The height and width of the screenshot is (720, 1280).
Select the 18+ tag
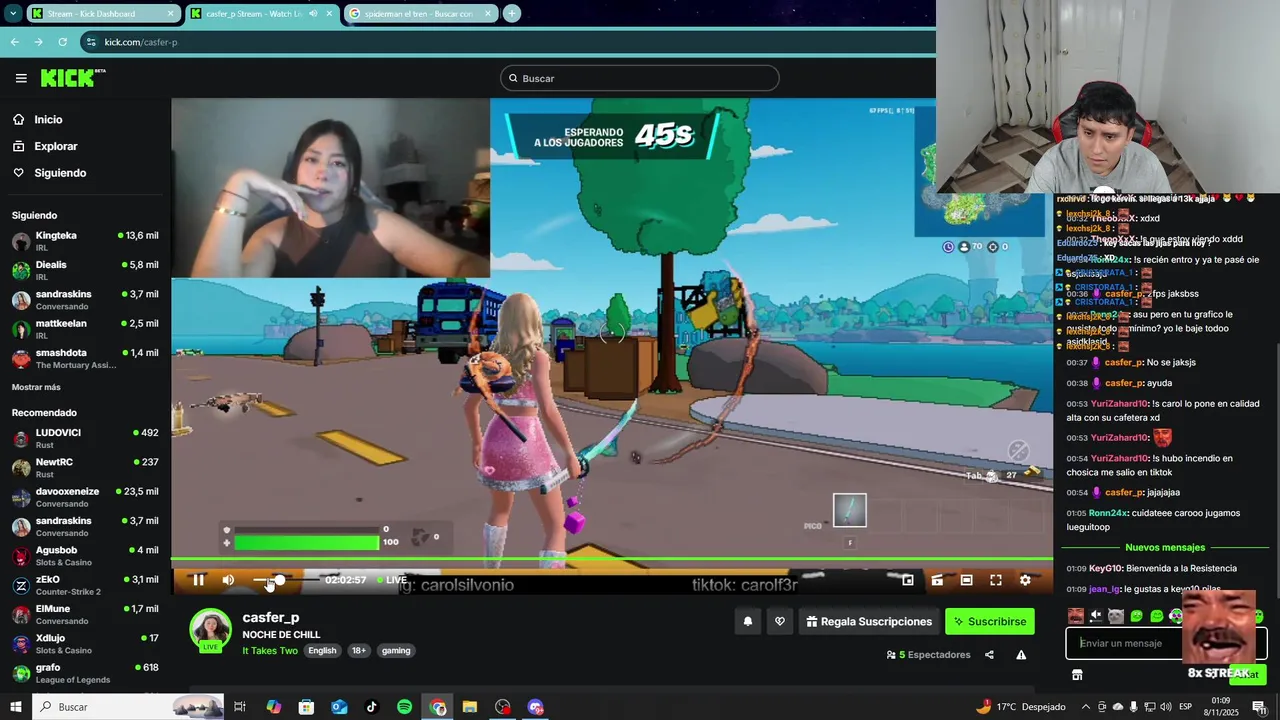(358, 650)
